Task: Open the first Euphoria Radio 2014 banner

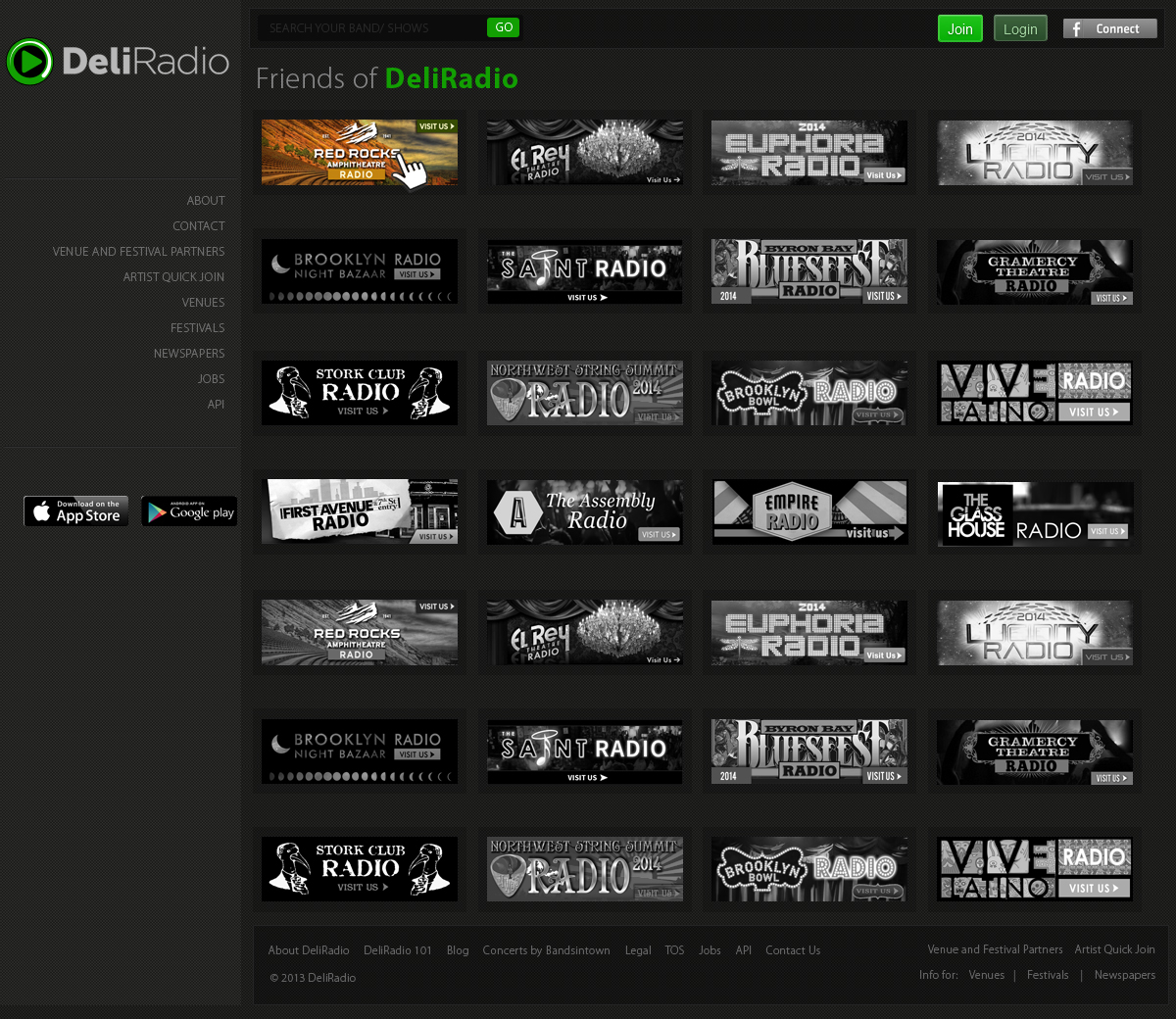Action: [x=809, y=153]
